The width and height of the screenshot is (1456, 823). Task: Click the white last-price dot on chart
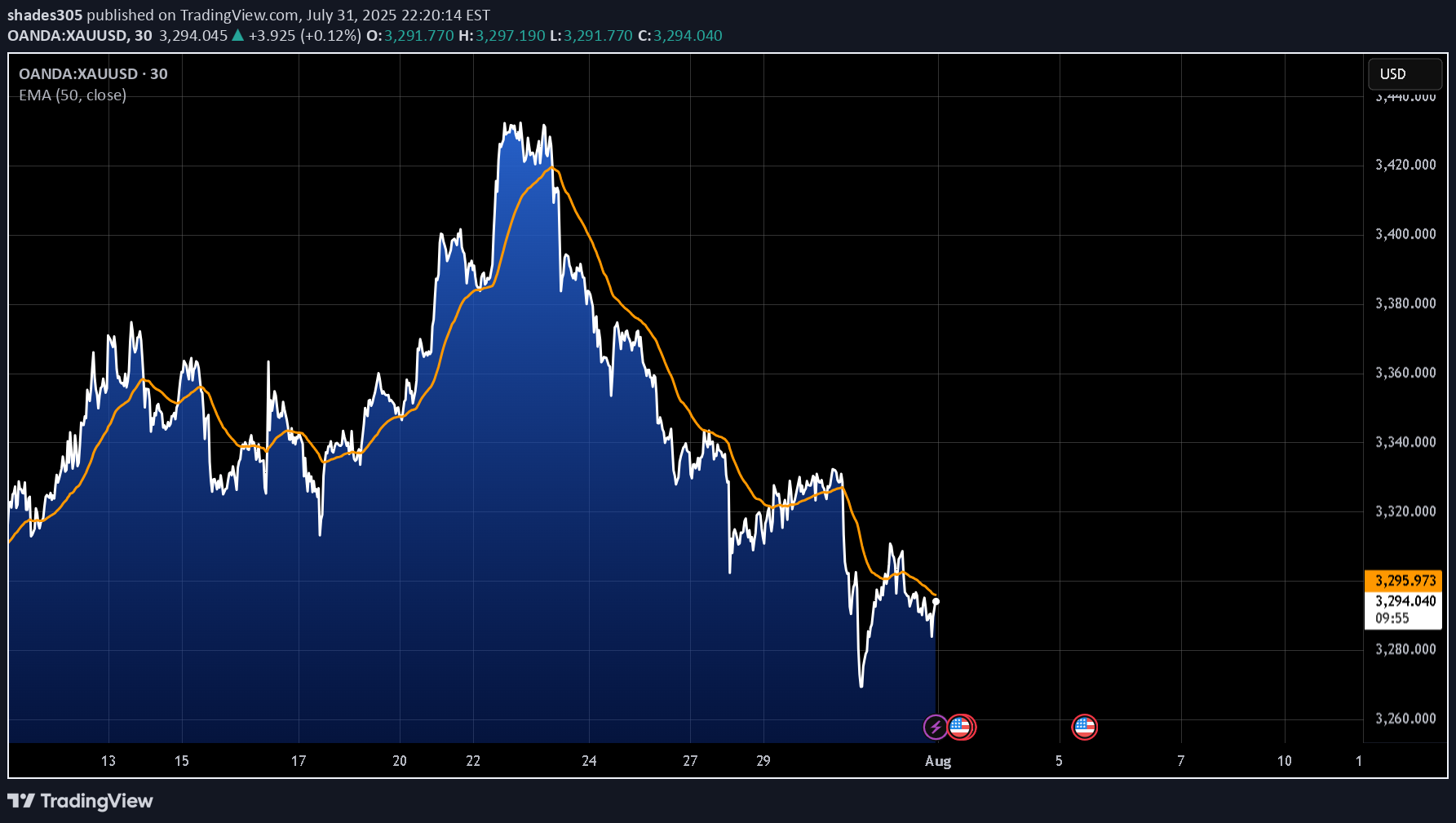tap(936, 602)
